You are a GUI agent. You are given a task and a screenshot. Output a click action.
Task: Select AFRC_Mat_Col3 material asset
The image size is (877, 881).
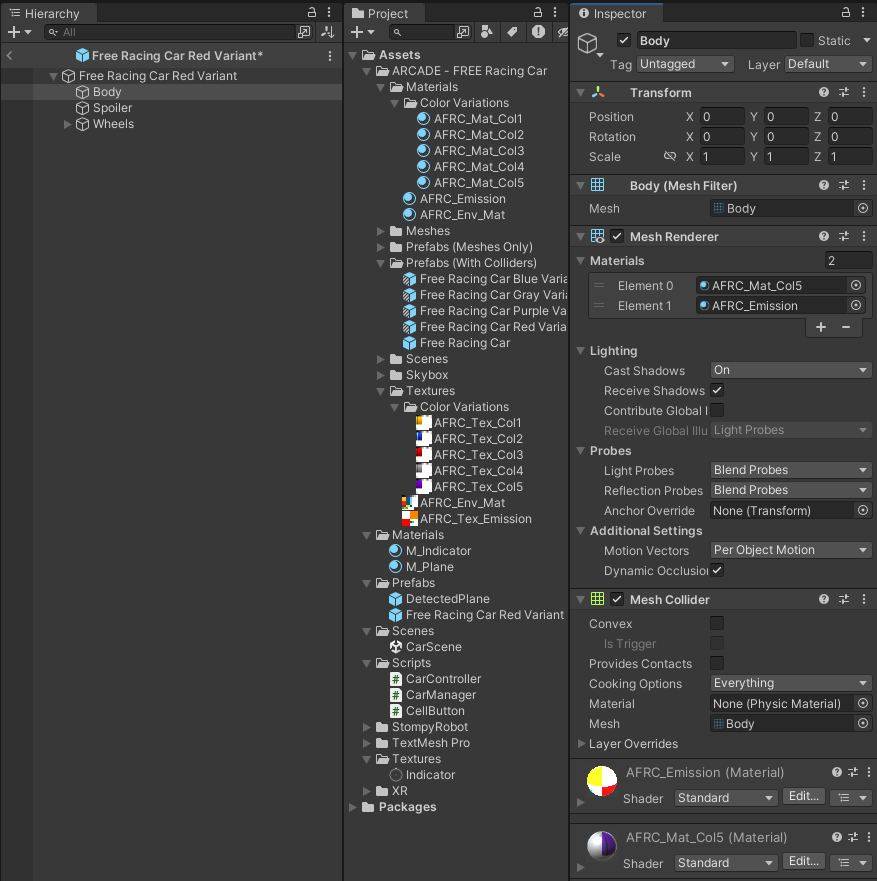479,151
